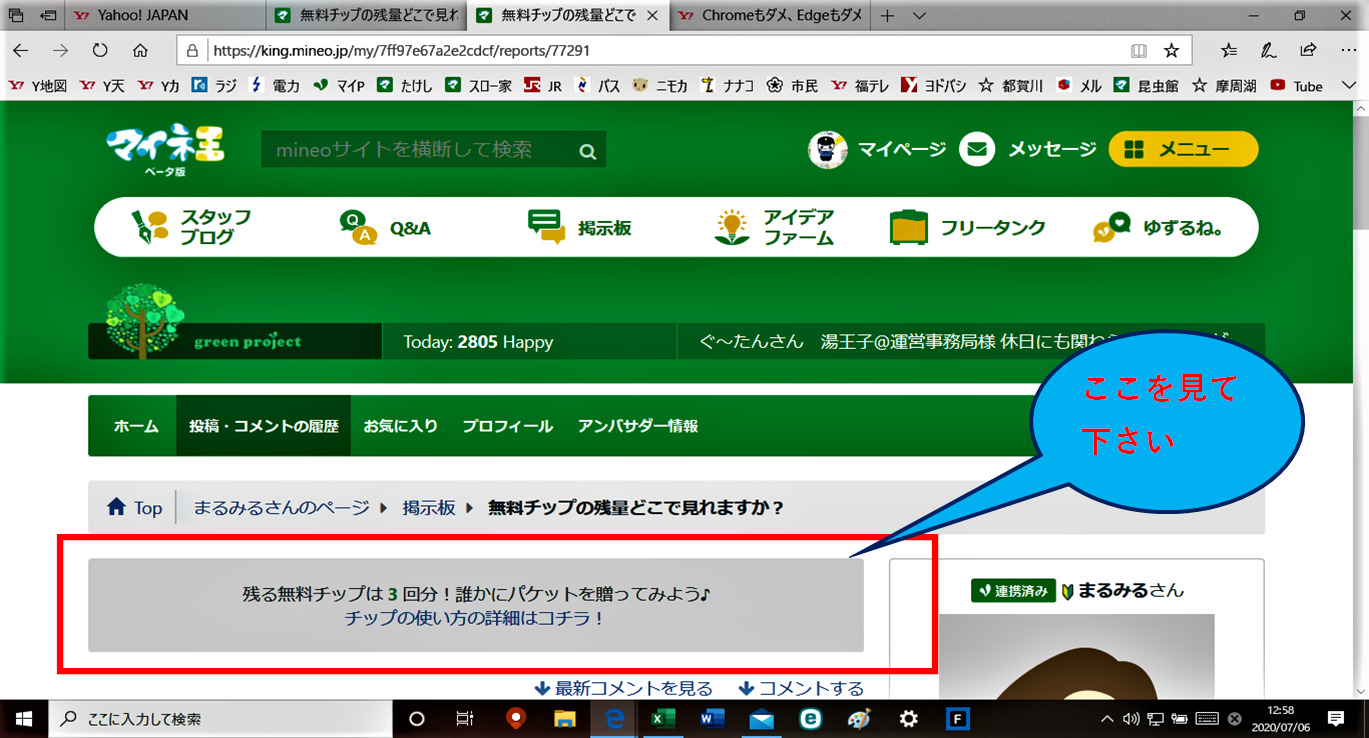1369x738 pixels.
Task: Open アイデアファーム lightbulb icon
Action: 732,228
